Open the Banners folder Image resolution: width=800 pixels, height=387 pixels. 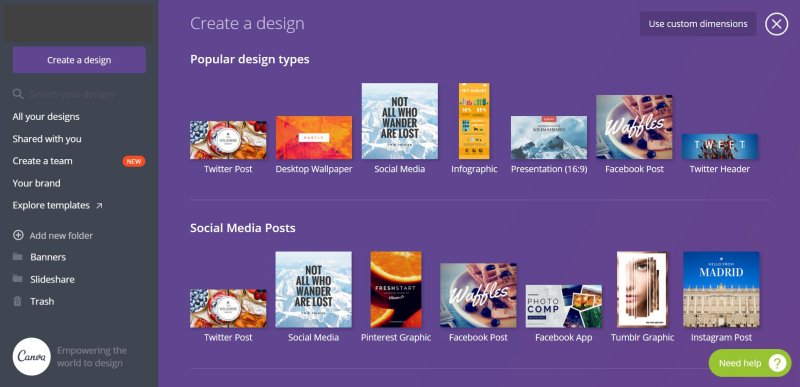click(48, 257)
